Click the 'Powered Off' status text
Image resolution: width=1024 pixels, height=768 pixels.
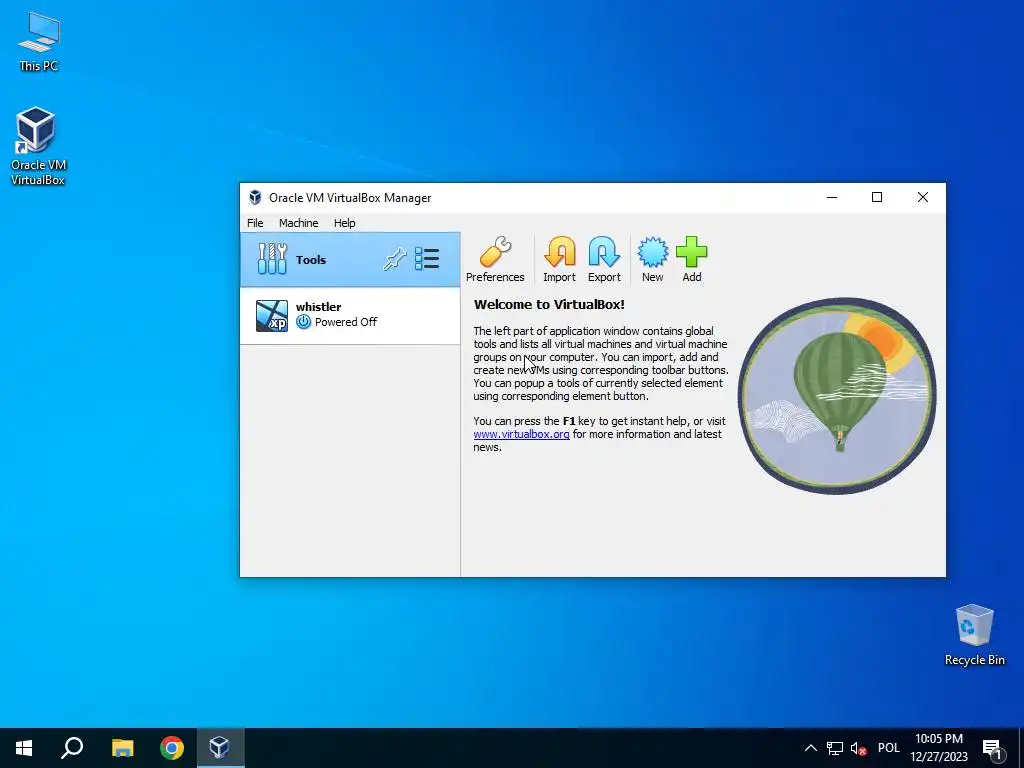[x=346, y=322]
